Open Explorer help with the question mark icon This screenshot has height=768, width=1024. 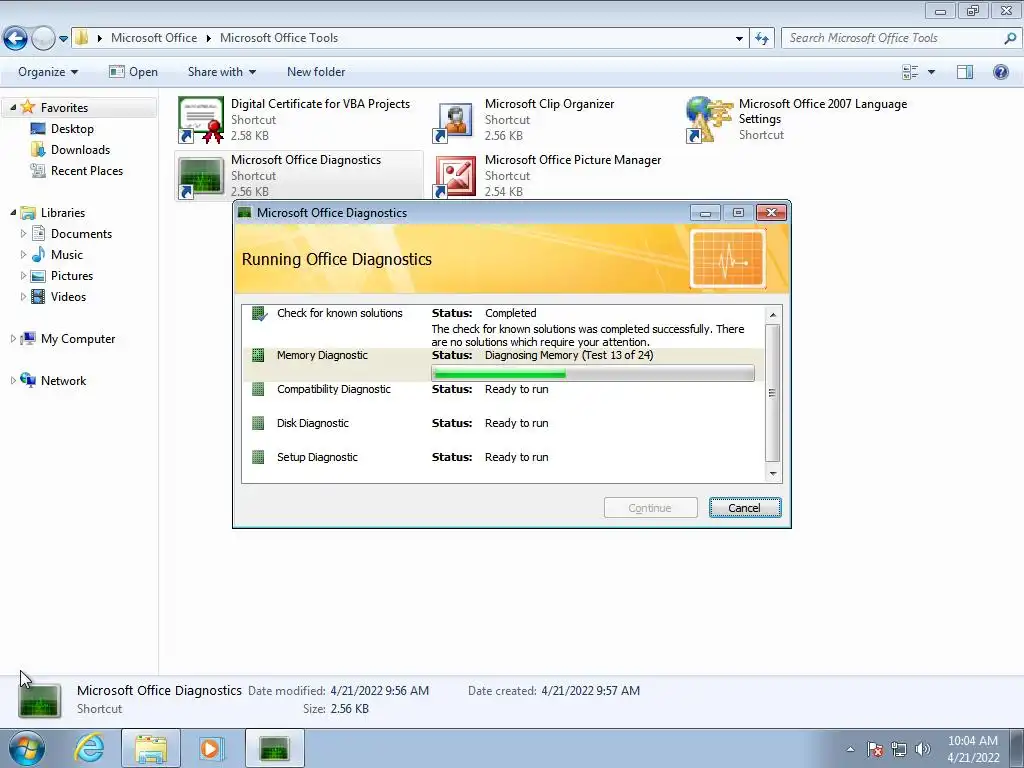pyautogui.click(x=1000, y=72)
